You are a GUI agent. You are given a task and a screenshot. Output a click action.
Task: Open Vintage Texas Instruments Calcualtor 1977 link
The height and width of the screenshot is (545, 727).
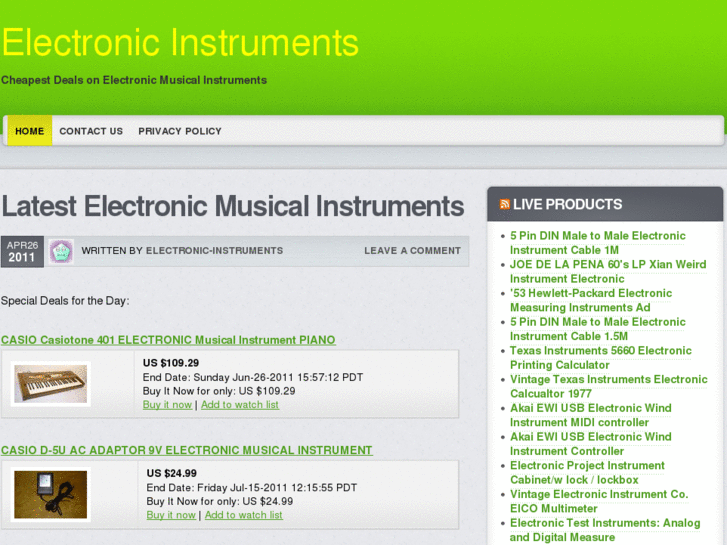609,386
